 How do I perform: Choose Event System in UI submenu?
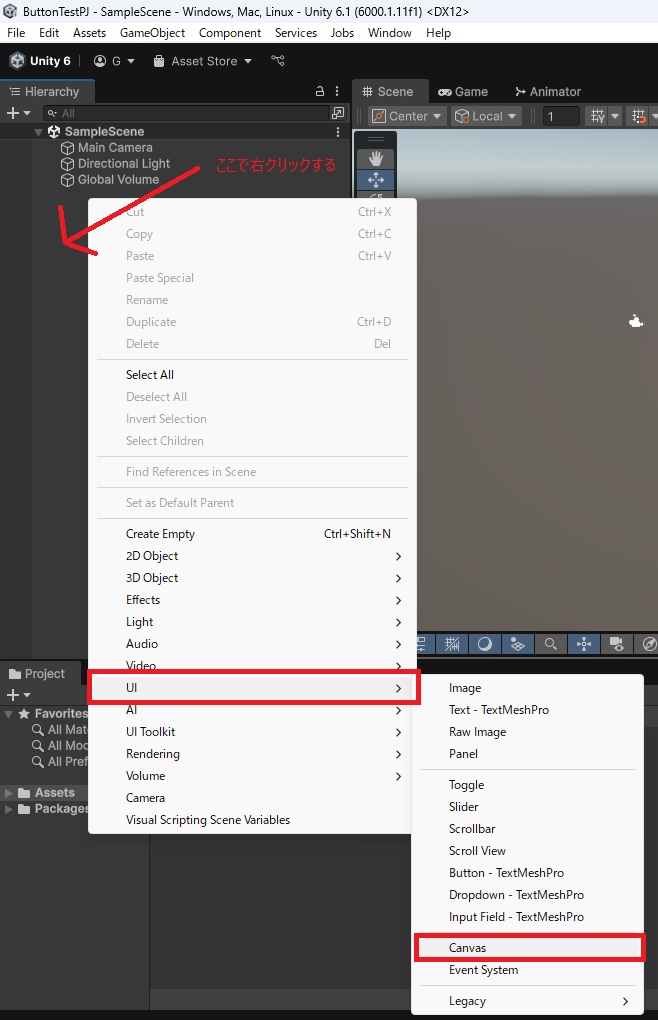tap(529, 970)
